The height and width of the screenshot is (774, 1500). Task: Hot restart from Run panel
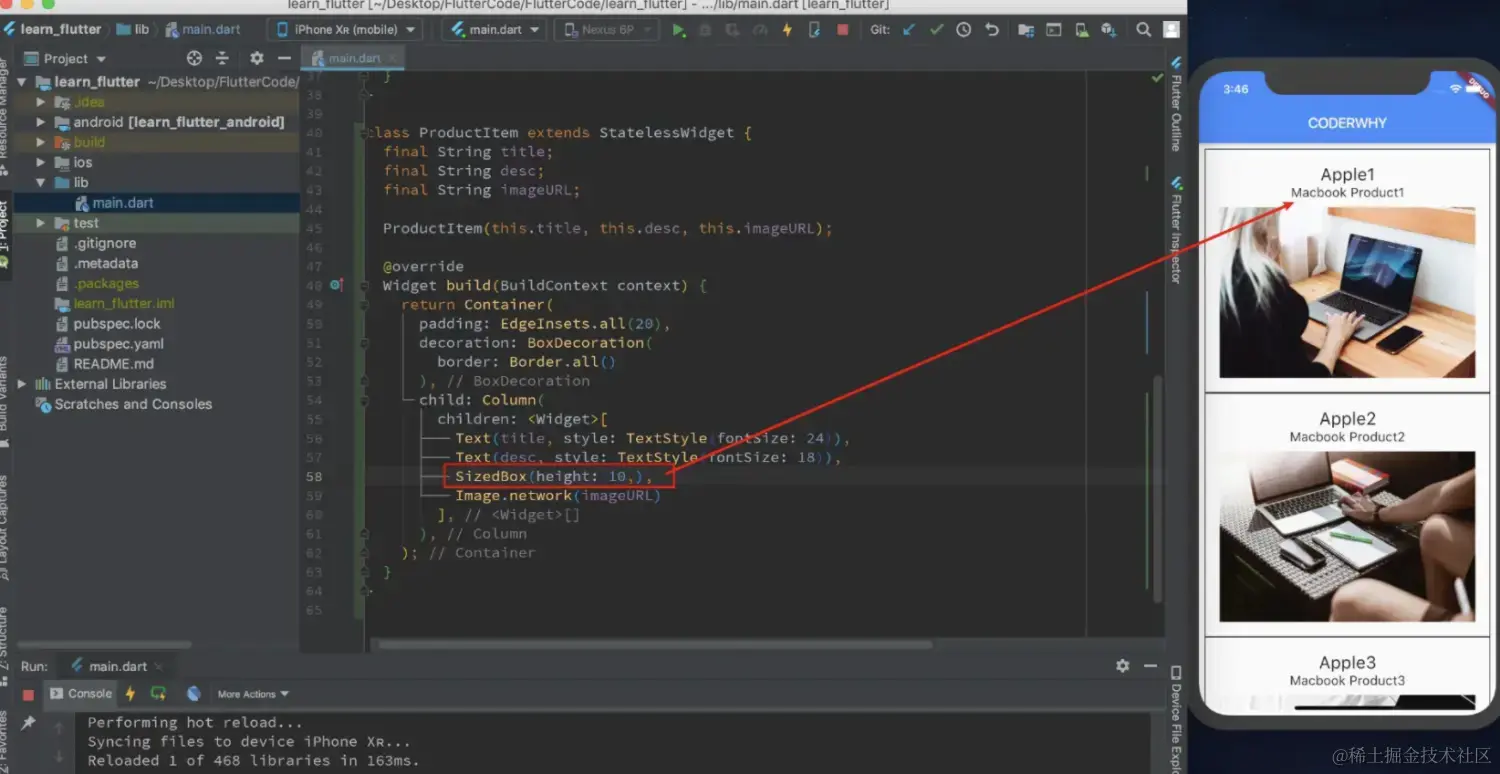(158, 693)
